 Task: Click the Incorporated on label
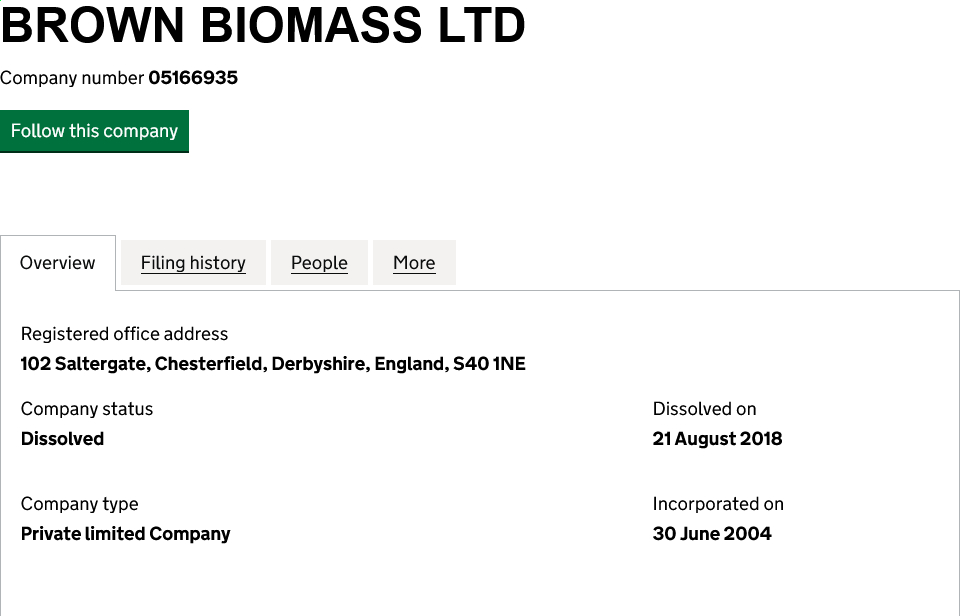tap(718, 504)
